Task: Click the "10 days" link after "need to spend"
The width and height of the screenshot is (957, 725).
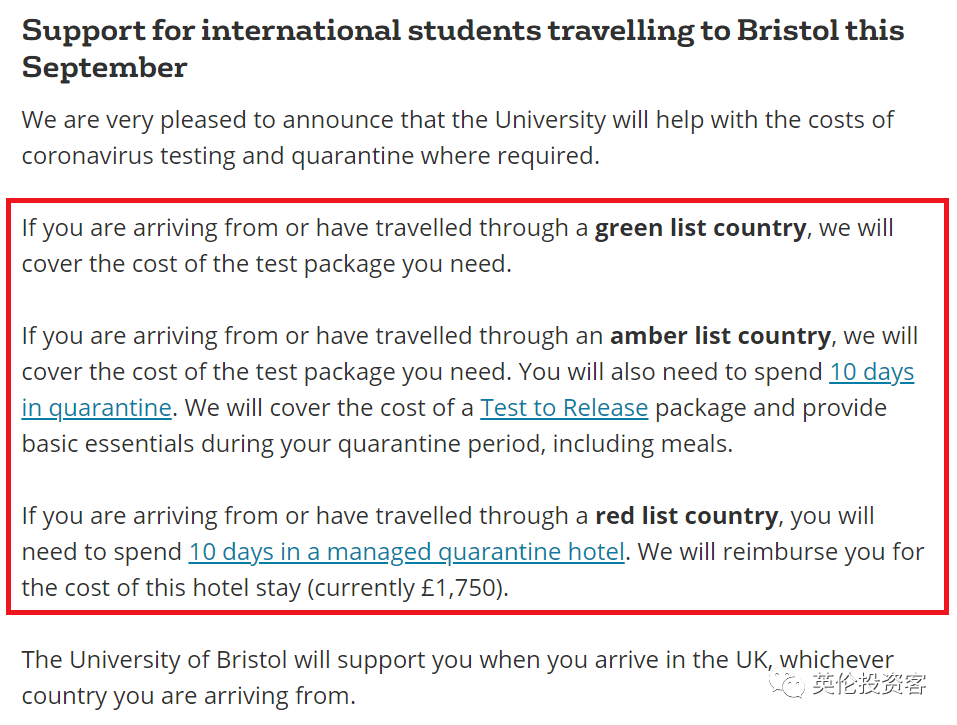Action: (x=872, y=372)
